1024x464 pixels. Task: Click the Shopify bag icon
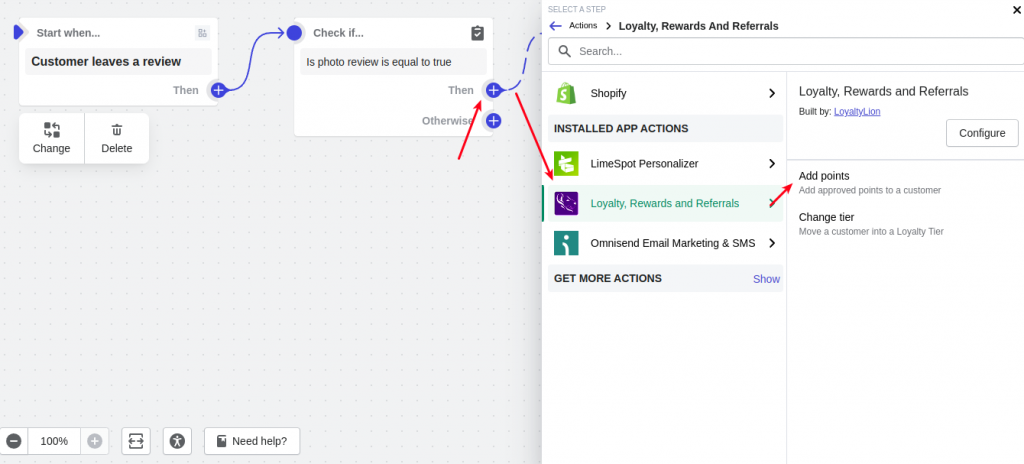point(566,93)
